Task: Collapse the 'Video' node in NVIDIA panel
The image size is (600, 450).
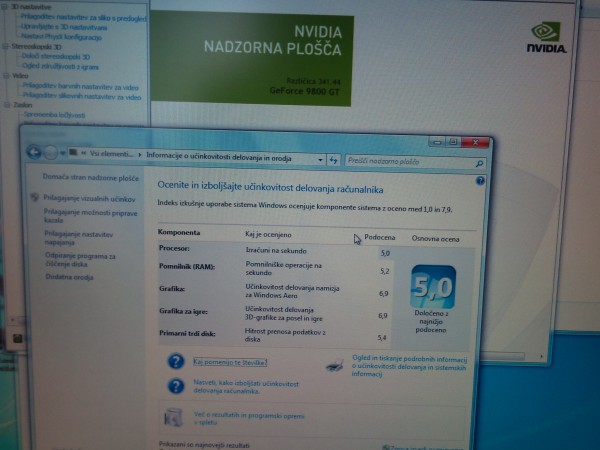Action: point(6,75)
